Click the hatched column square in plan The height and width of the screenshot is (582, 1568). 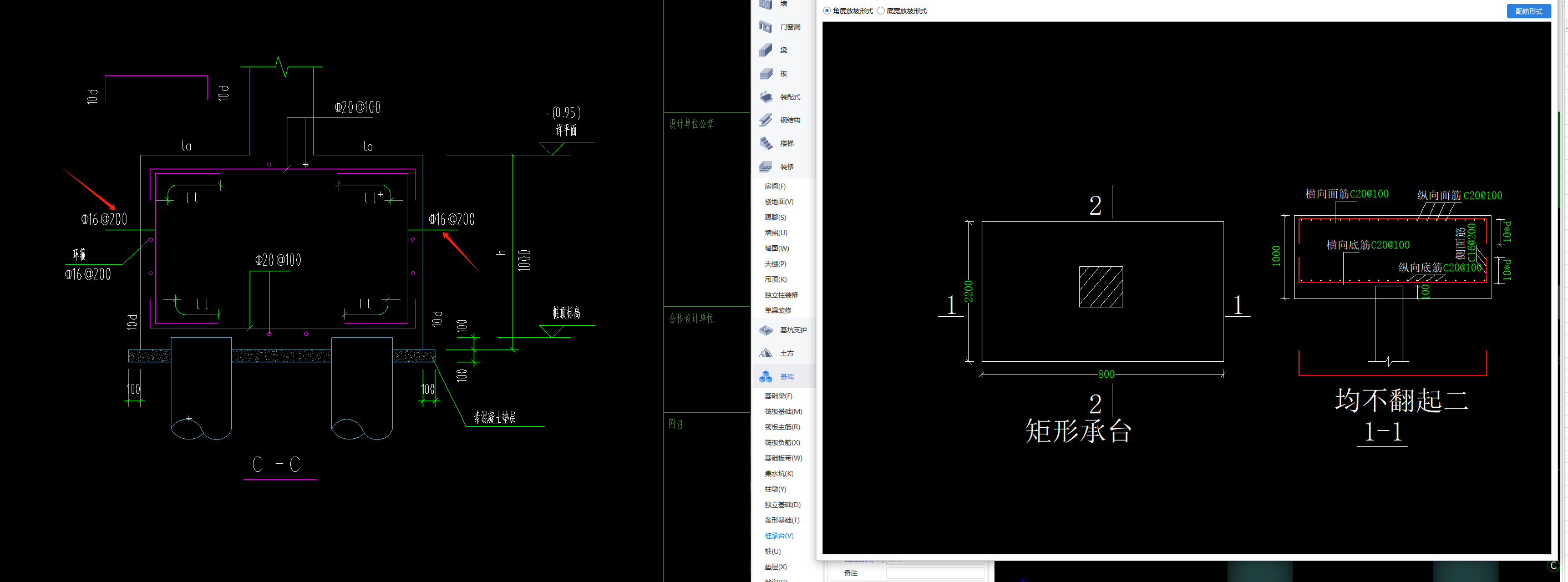(1100, 287)
